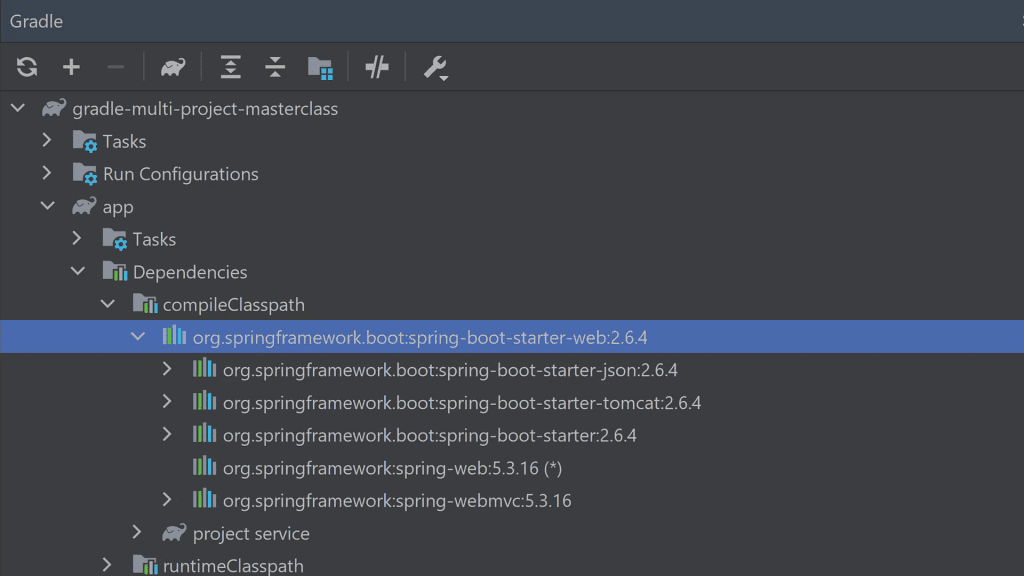
Task: Collapse all nodes in Gradle tree
Action: tap(274, 67)
